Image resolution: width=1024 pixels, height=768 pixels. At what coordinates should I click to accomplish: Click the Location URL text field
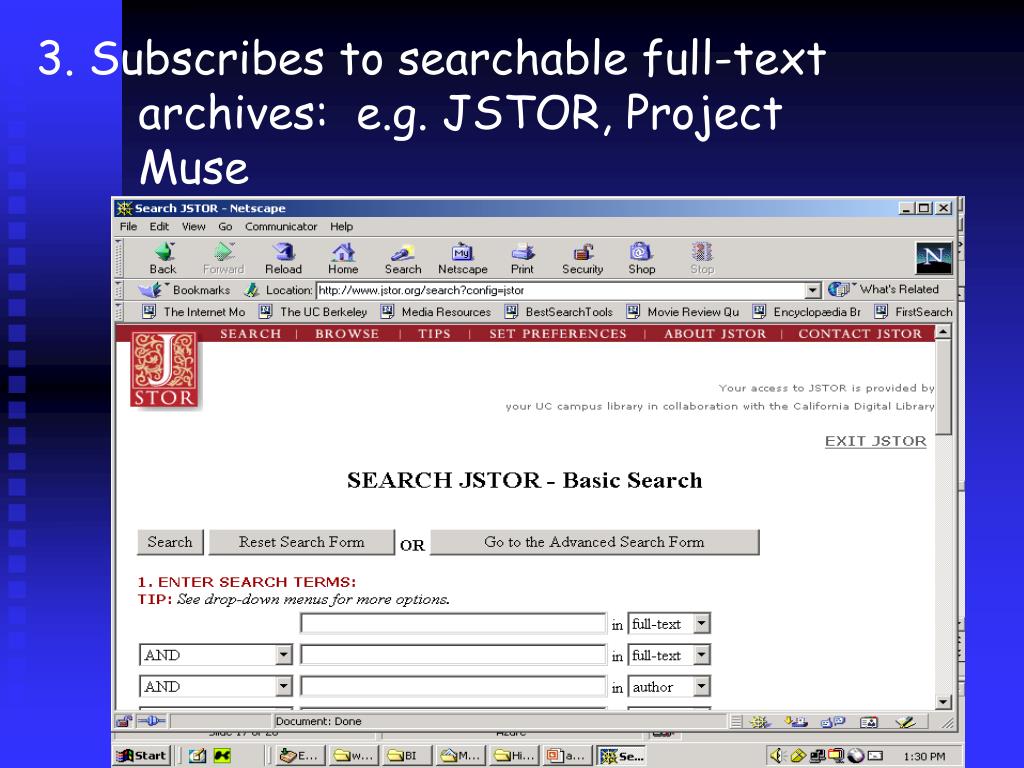pos(560,290)
